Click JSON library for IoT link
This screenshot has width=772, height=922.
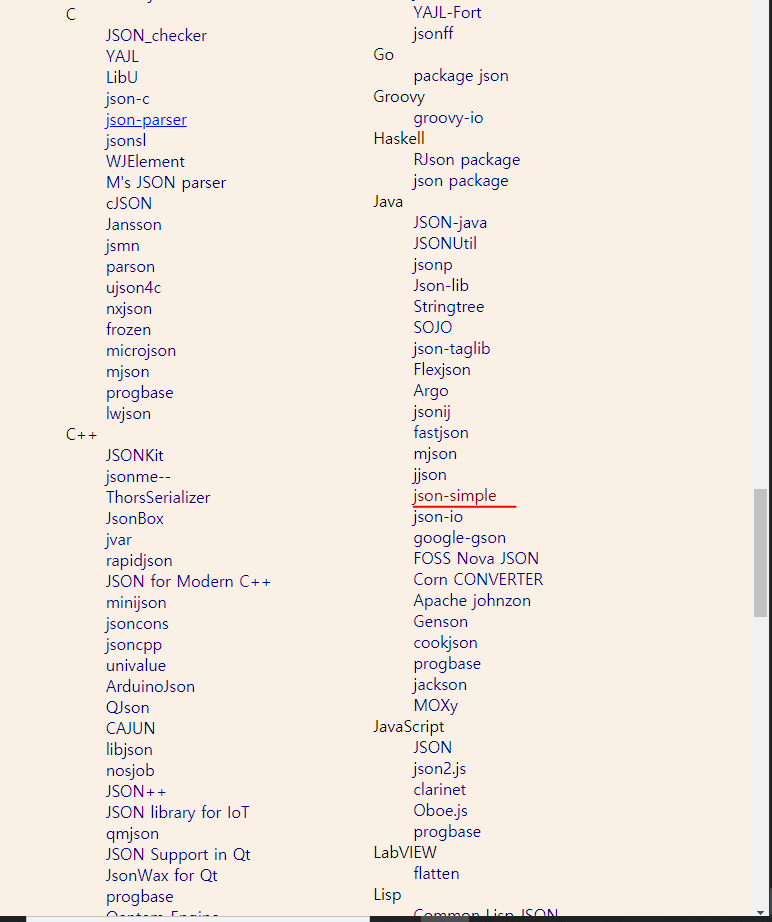(178, 813)
